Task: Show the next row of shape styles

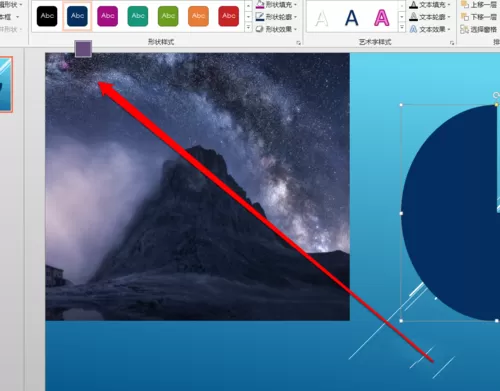Action: (x=248, y=16)
